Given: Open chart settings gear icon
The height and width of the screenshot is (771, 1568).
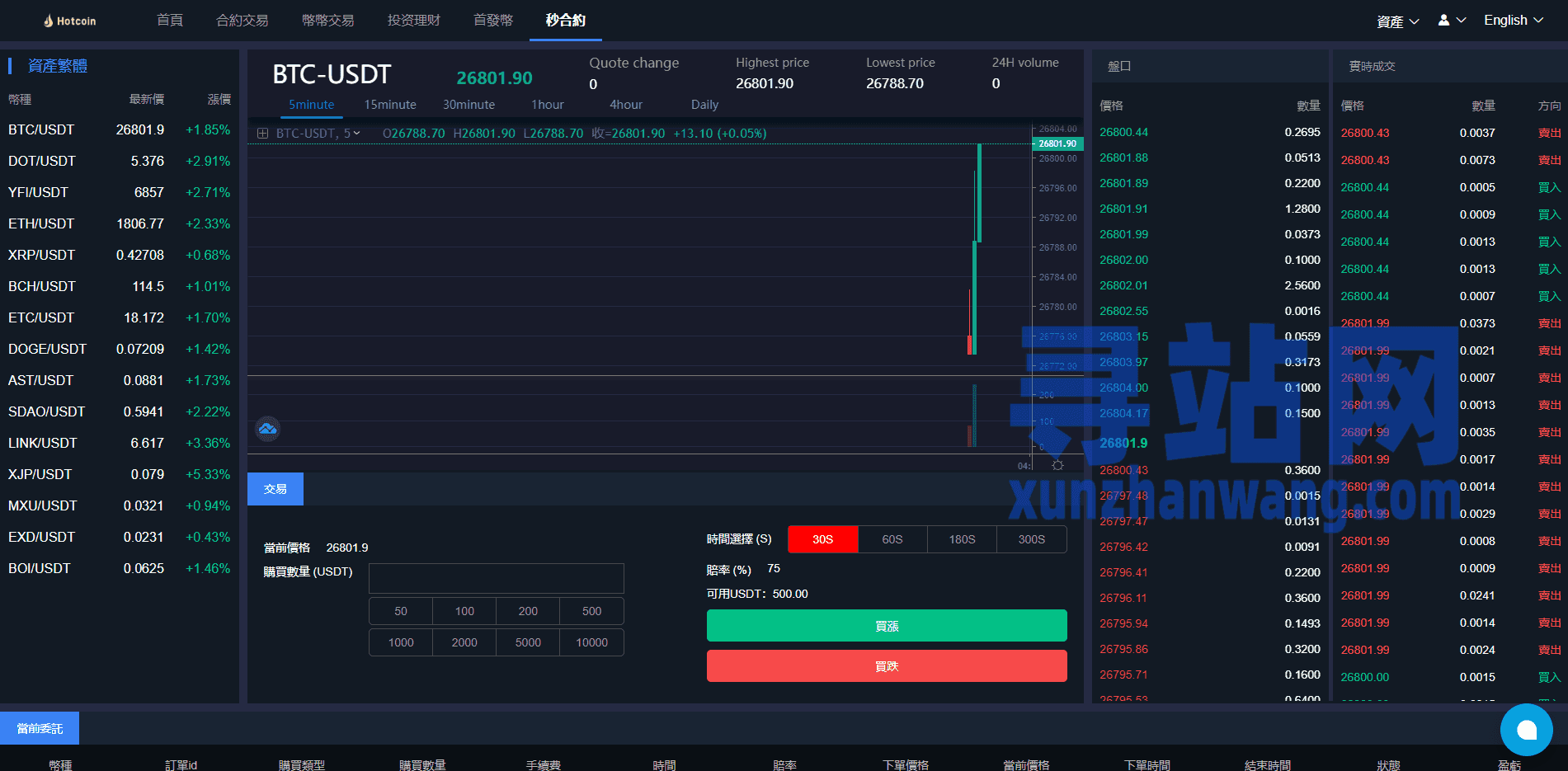Looking at the screenshot, I should (x=1057, y=466).
